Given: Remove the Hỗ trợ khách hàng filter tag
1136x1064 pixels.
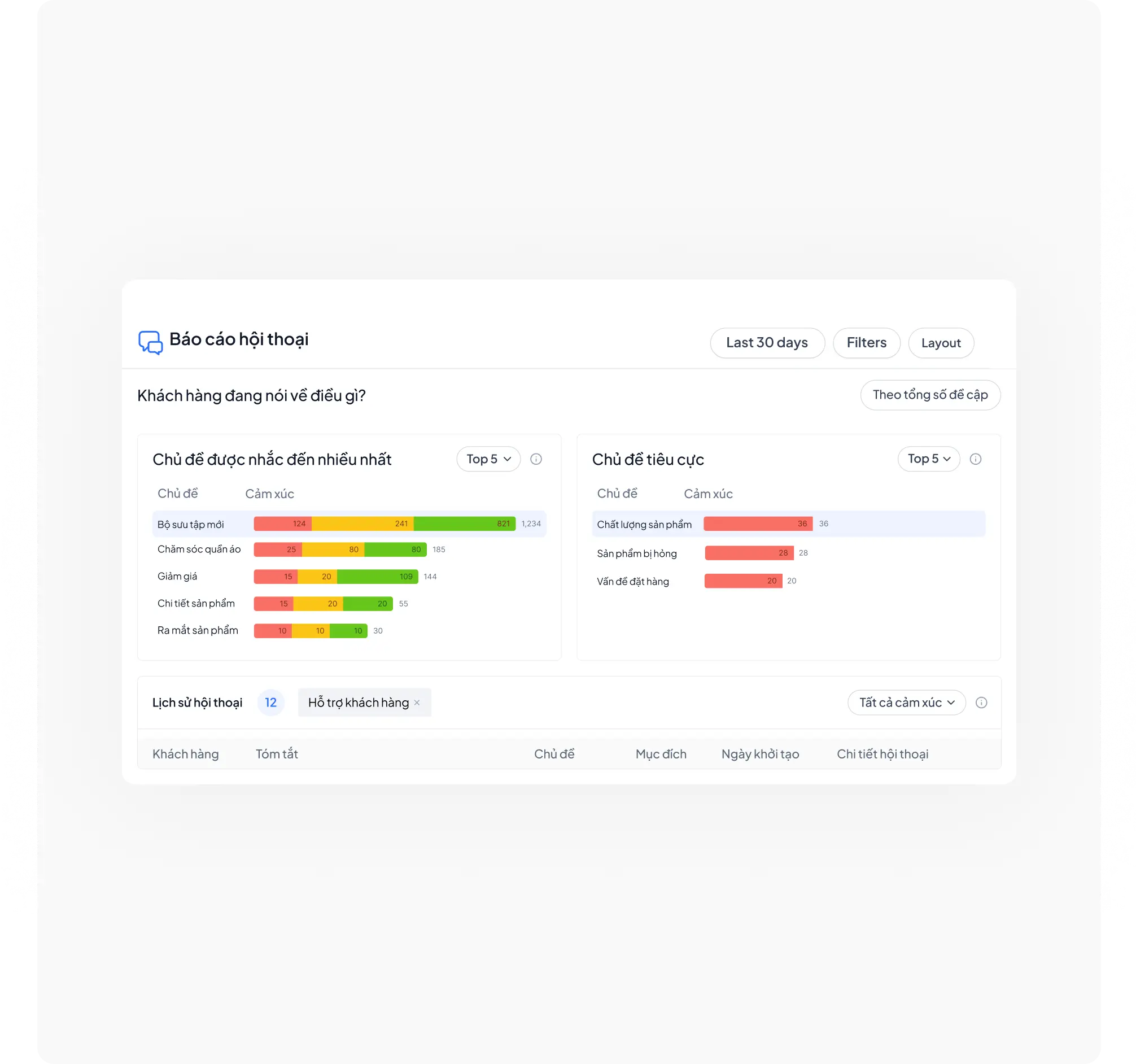Looking at the screenshot, I should coord(417,703).
